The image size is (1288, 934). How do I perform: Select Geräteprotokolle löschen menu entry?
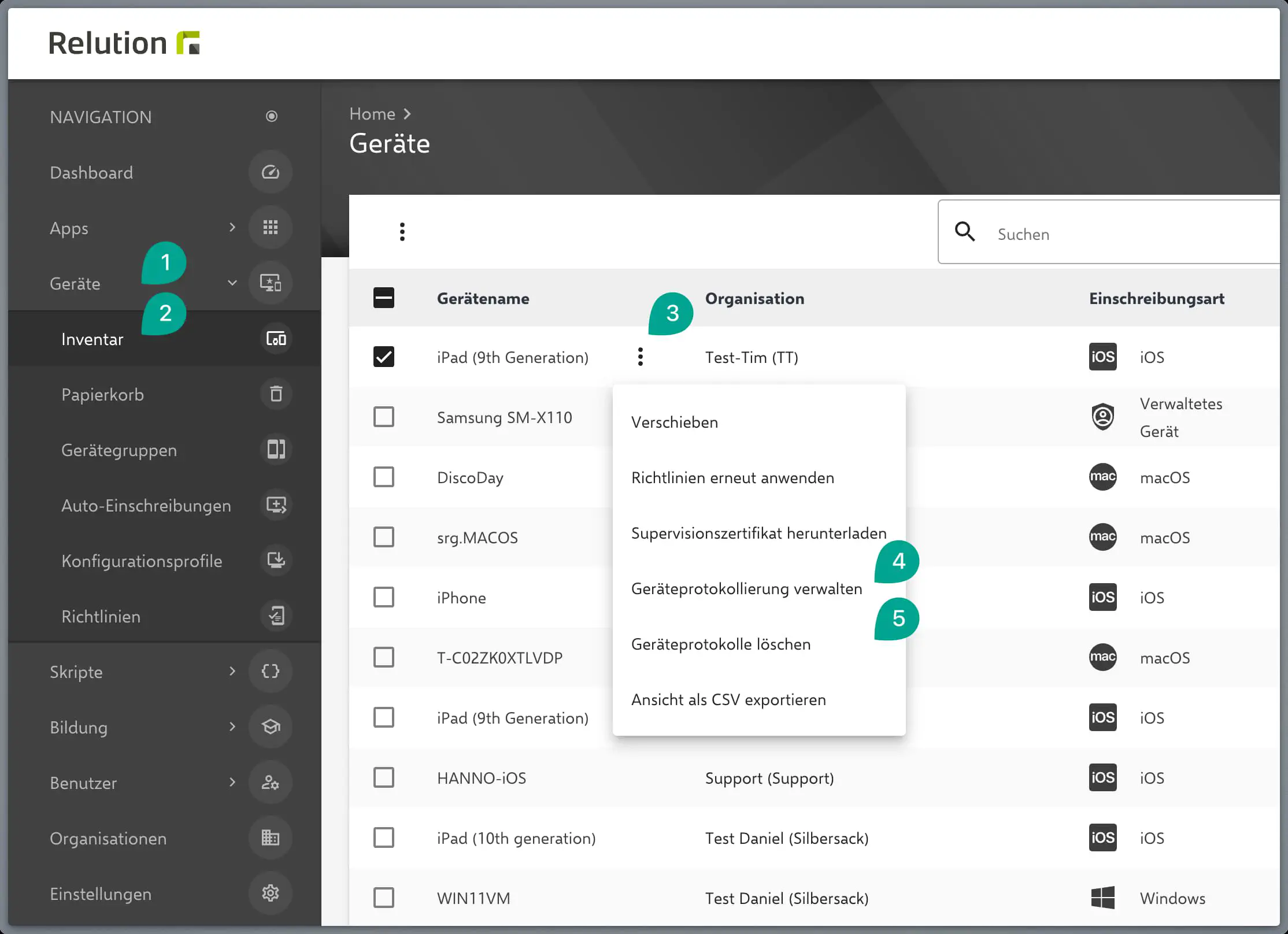720,644
